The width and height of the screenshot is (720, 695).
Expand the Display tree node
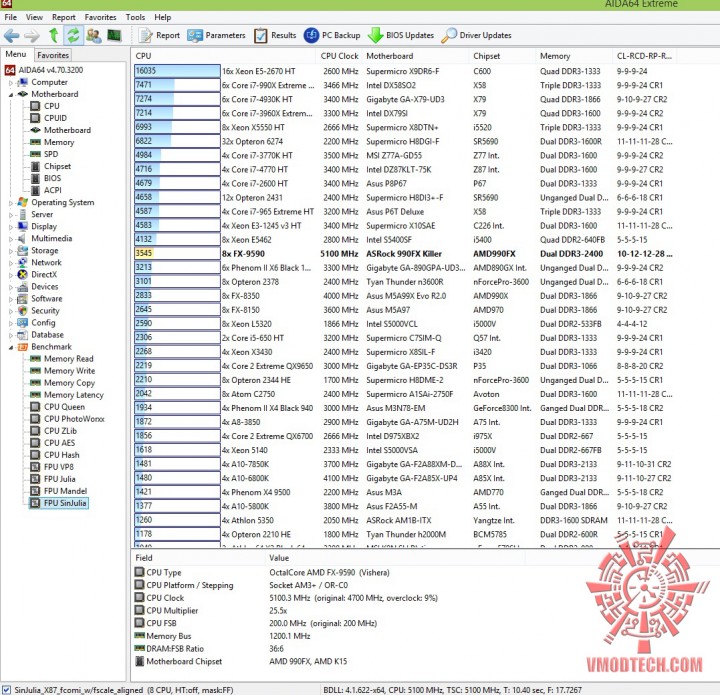point(11,227)
